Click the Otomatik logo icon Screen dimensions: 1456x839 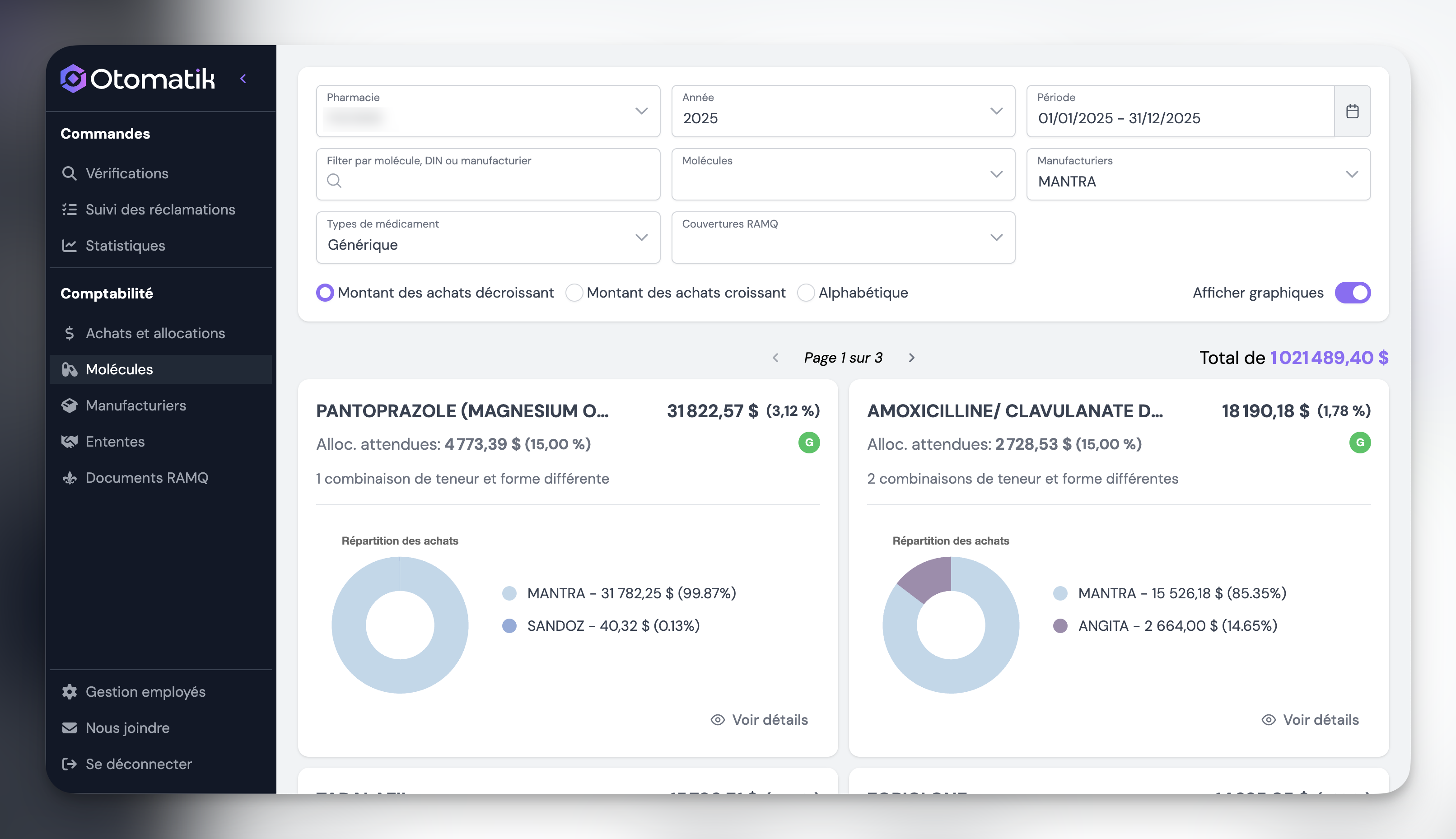pyautogui.click(x=73, y=79)
